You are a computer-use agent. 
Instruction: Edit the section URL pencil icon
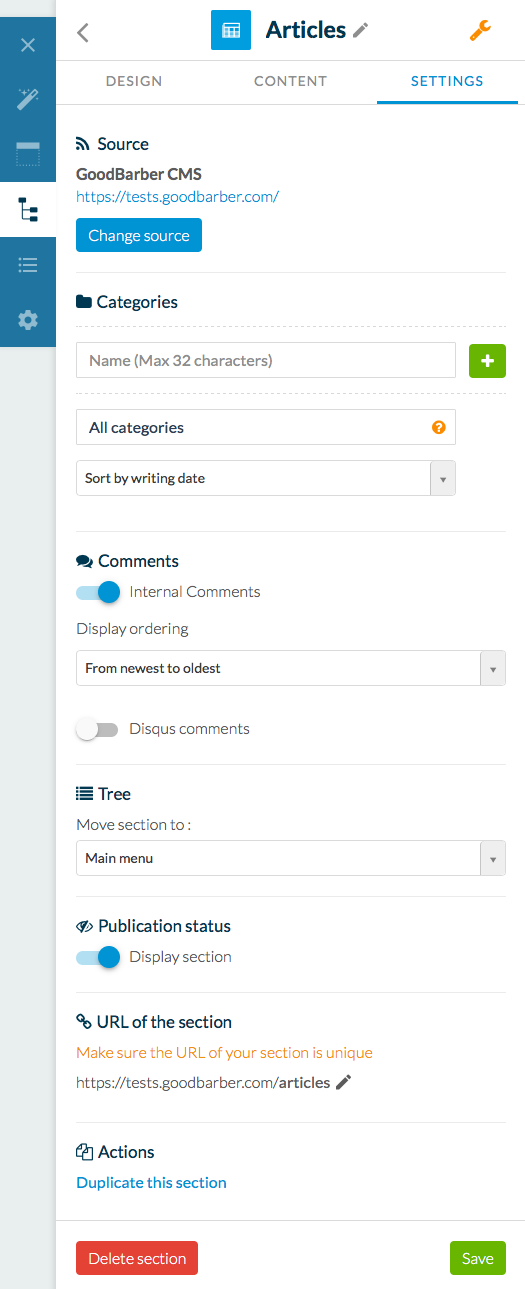tap(344, 1082)
